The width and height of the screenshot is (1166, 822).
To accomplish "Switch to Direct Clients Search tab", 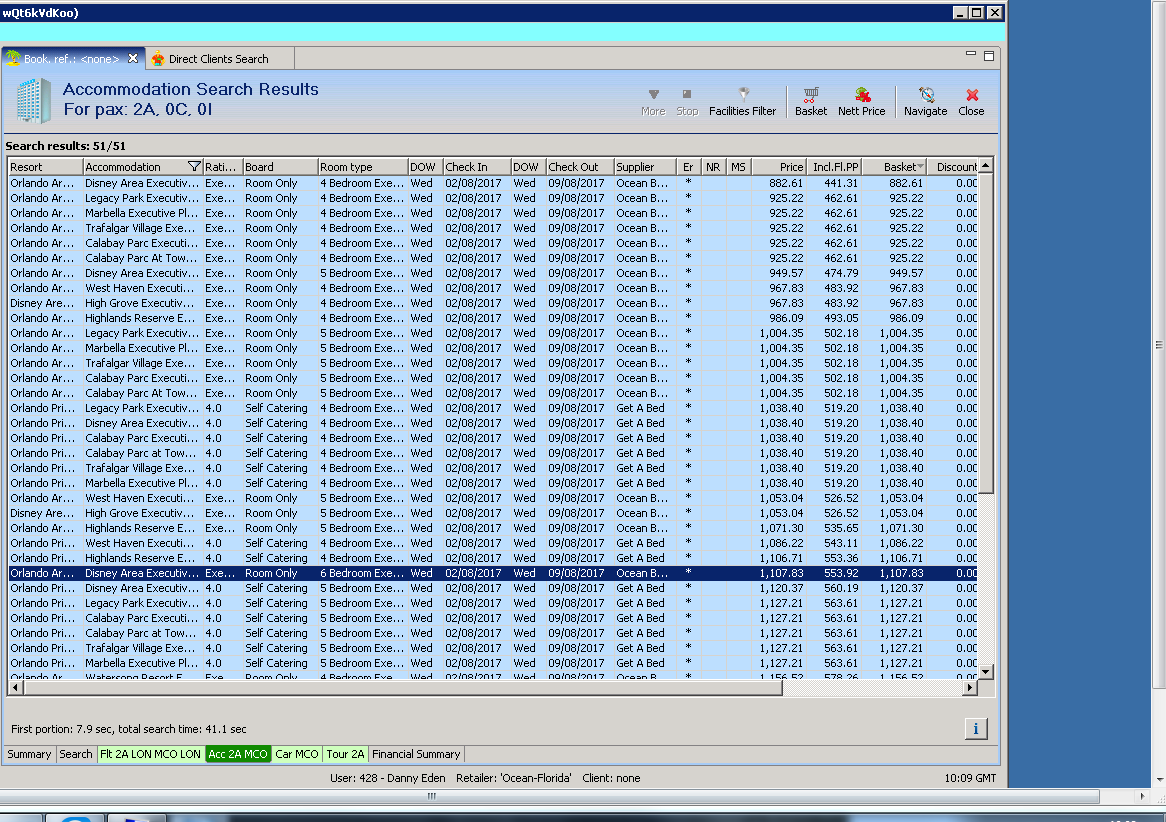I will (217, 59).
